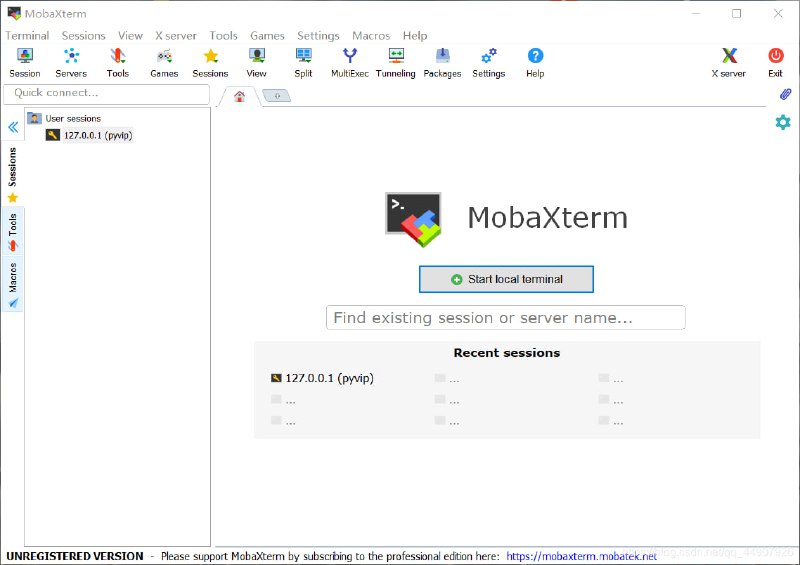This screenshot has width=800, height=565.
Task: Click the Quick connect input field
Action: pyautogui.click(x=106, y=93)
